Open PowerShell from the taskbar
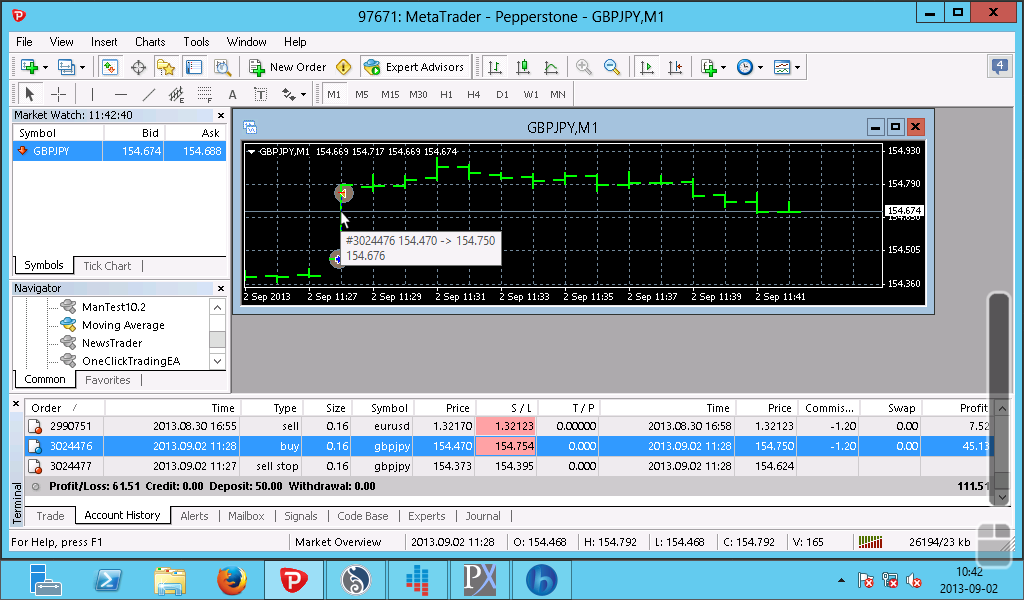This screenshot has width=1024, height=600. 107,580
